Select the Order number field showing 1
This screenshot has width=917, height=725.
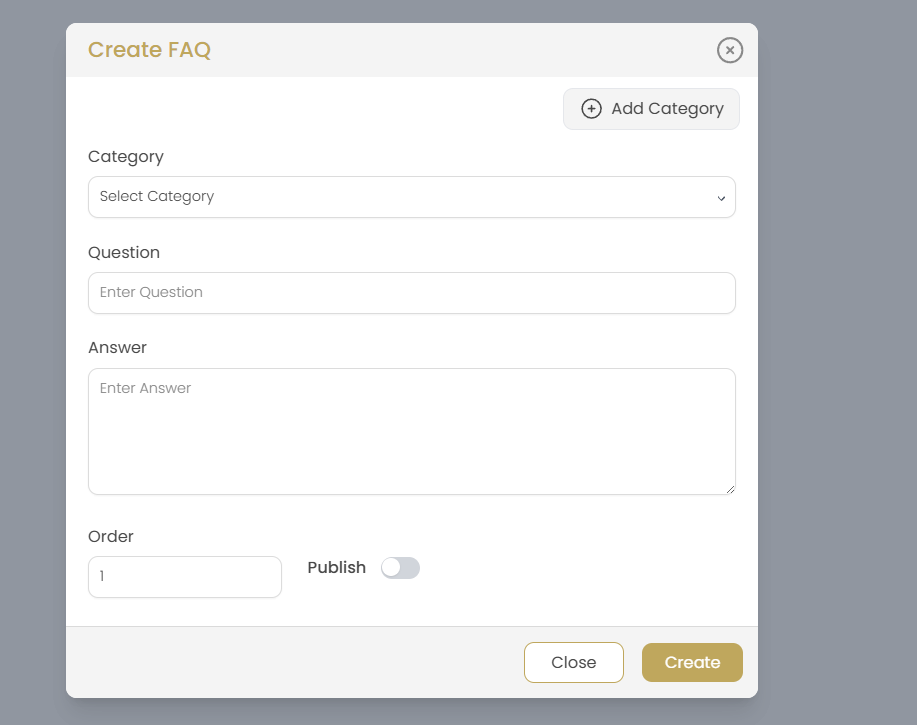click(x=184, y=577)
